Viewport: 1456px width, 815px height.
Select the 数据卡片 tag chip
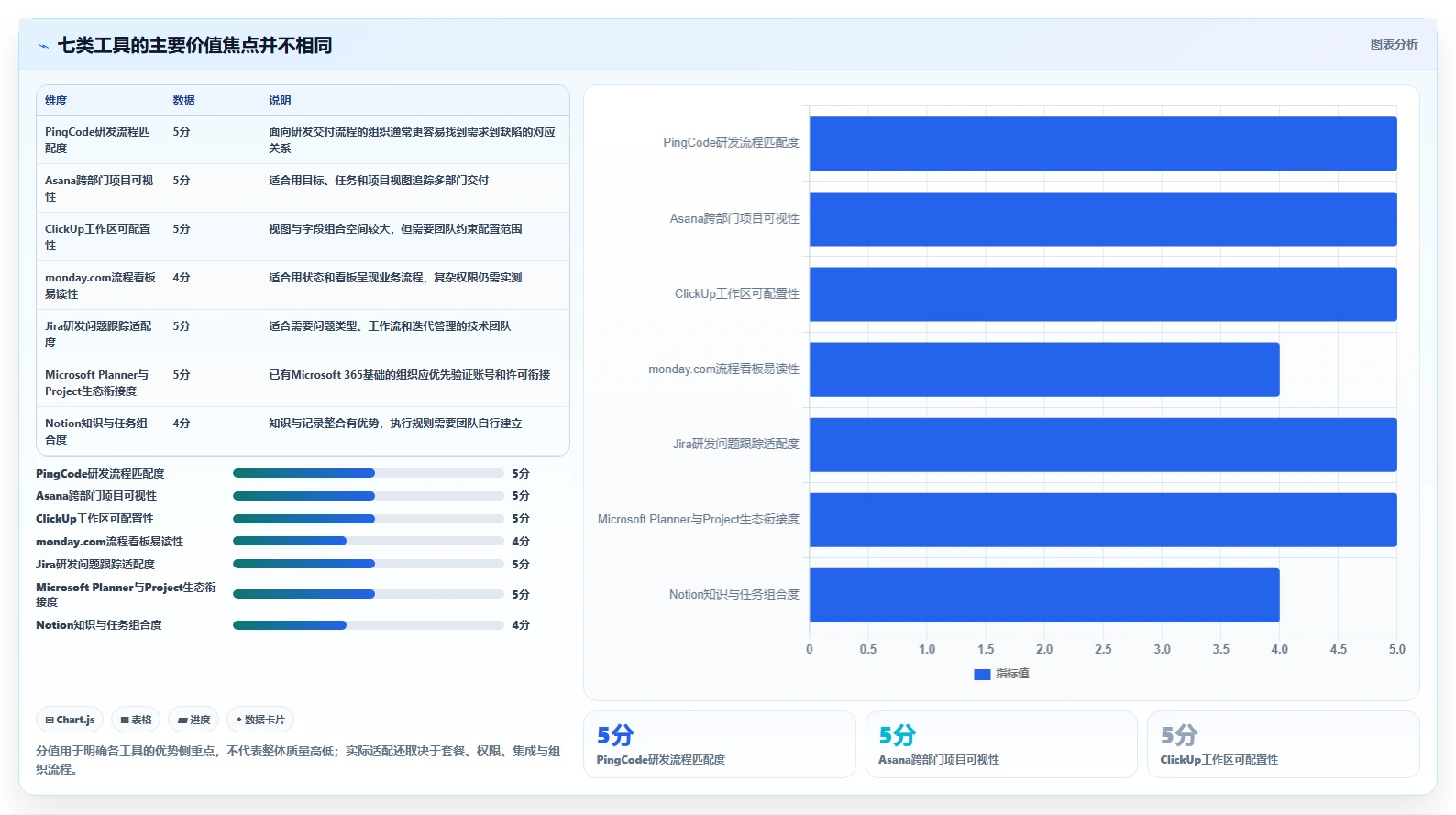click(x=260, y=720)
